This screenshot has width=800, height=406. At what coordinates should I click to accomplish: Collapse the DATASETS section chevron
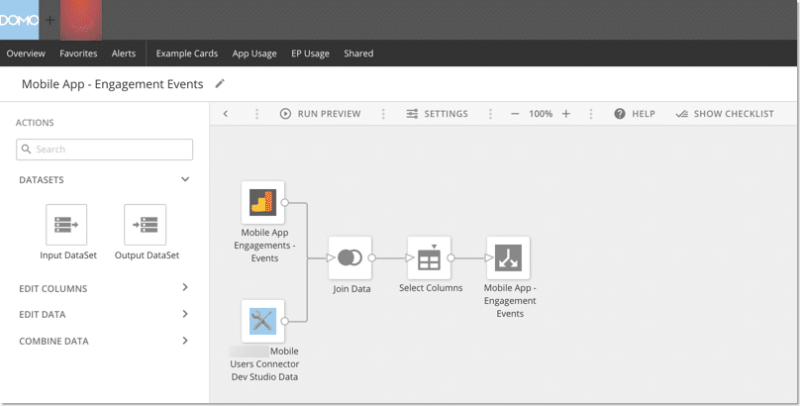185,179
